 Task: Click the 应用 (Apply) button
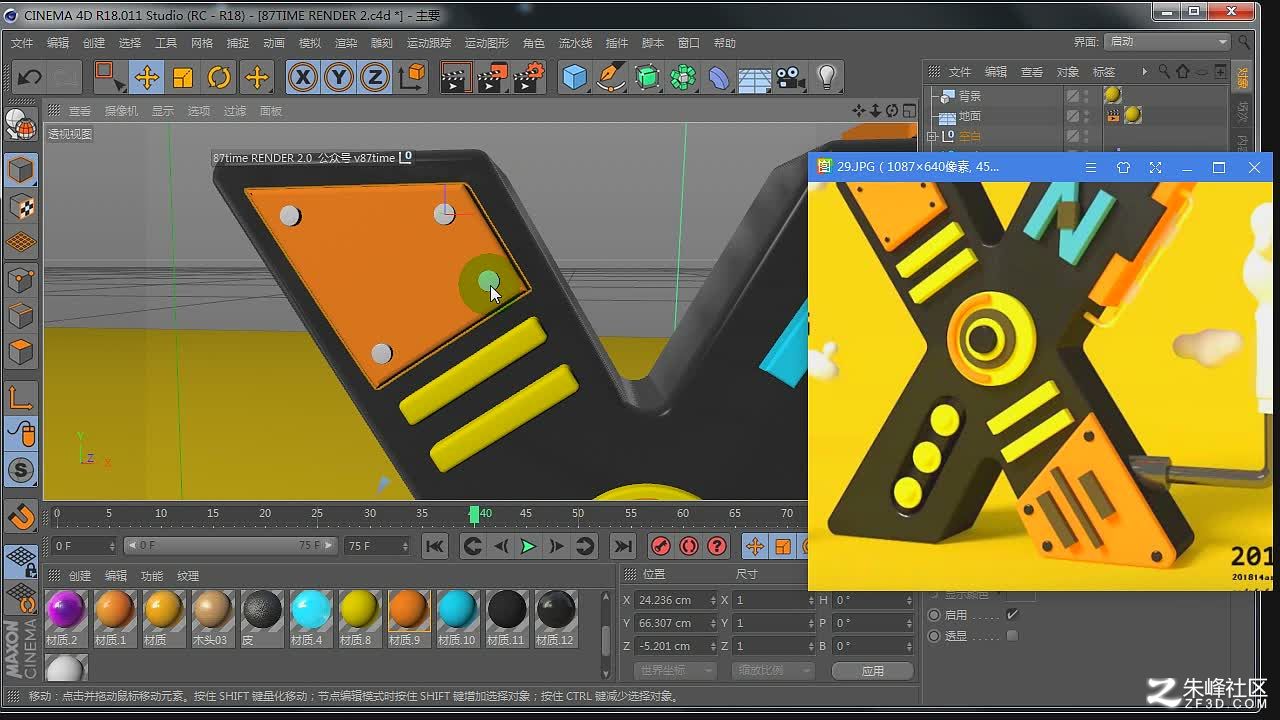click(x=873, y=671)
